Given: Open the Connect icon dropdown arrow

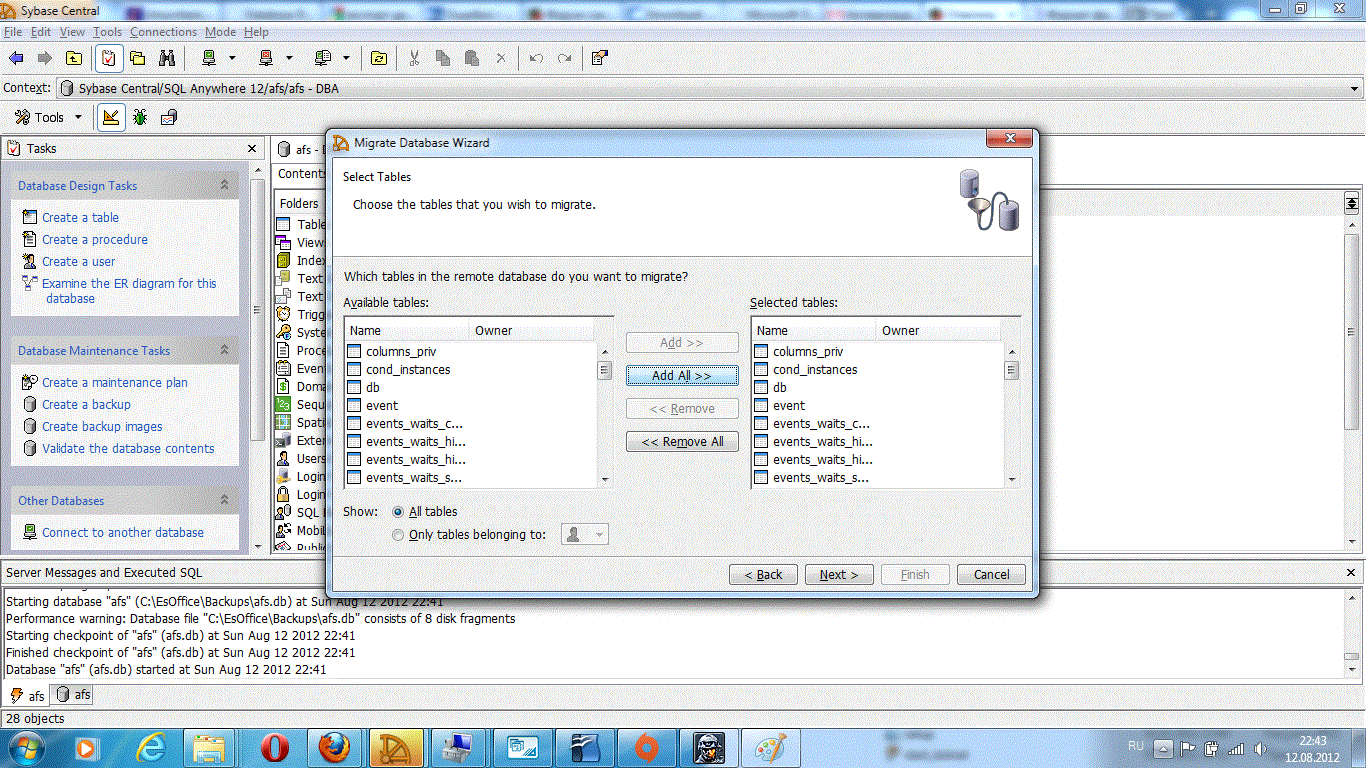Looking at the screenshot, I should [232, 58].
